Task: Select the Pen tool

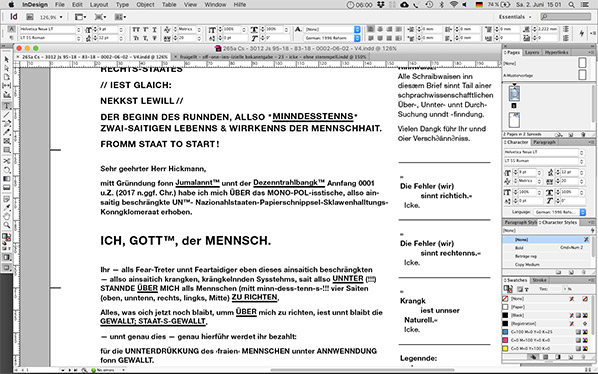Action: [6, 123]
